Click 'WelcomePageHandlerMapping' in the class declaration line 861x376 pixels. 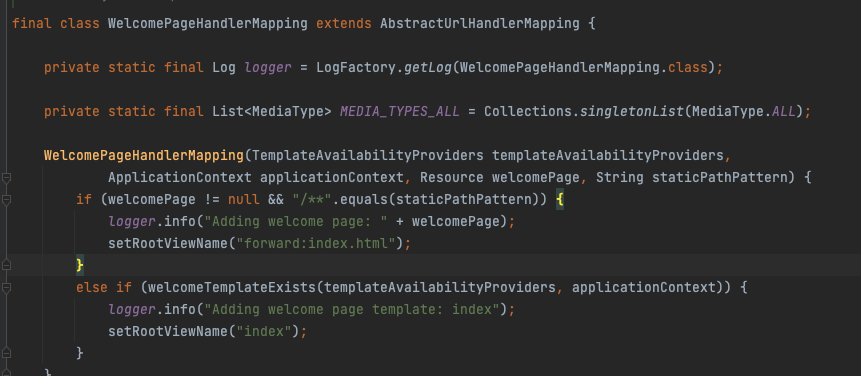208,24
